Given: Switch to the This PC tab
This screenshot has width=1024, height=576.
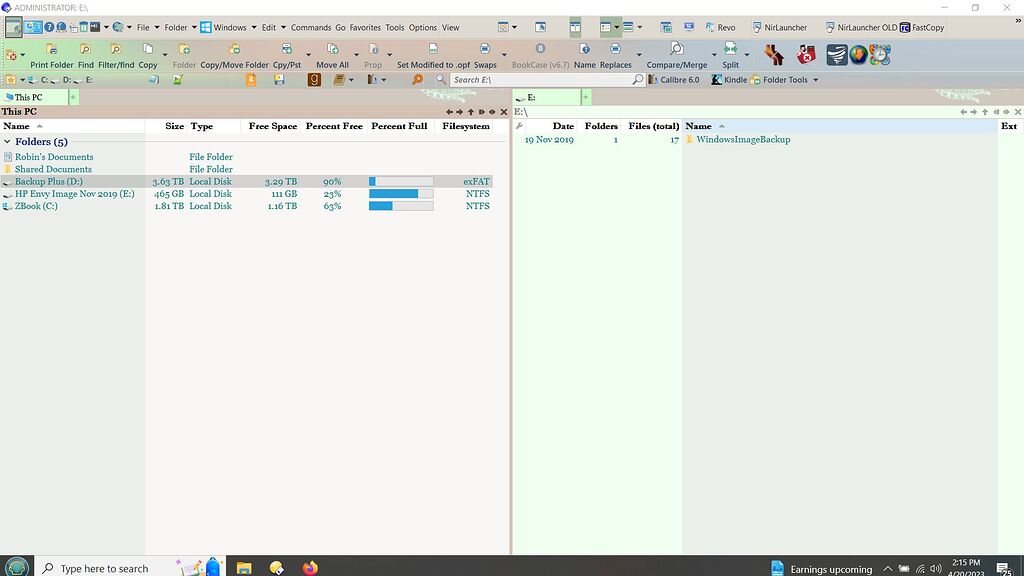Looking at the screenshot, I should click(x=27, y=96).
